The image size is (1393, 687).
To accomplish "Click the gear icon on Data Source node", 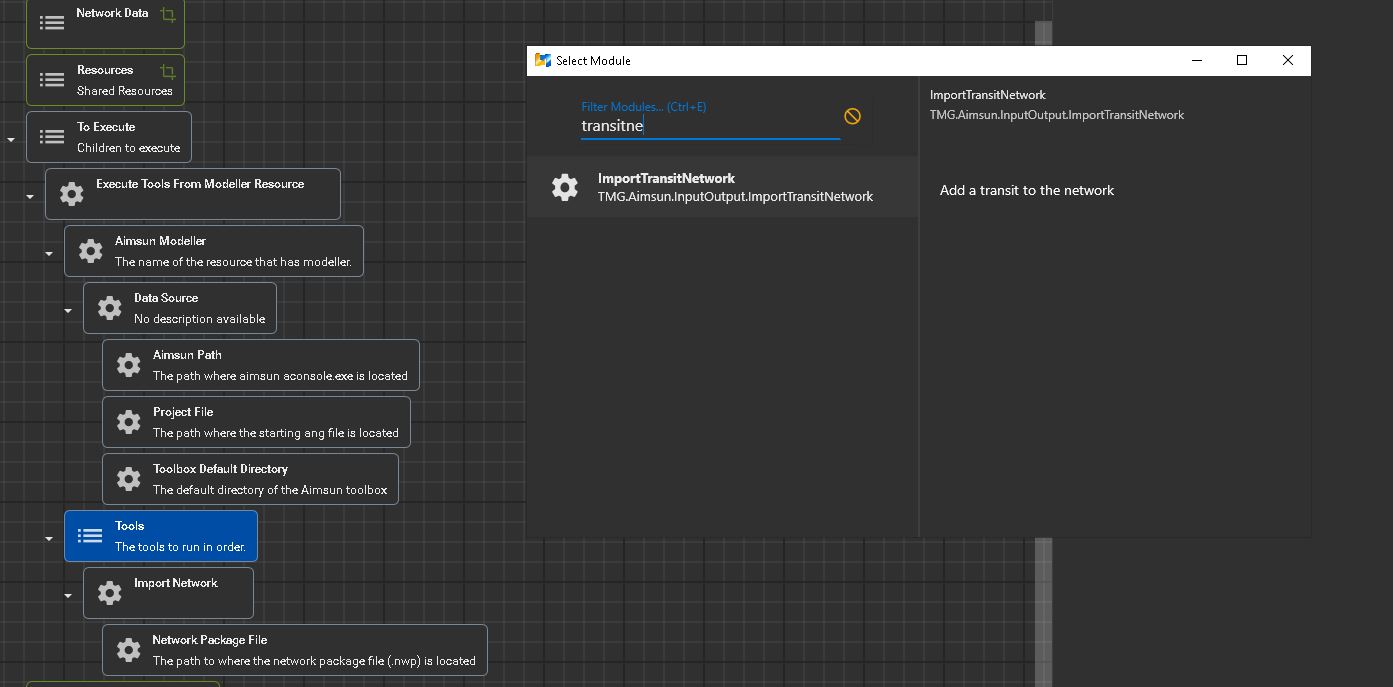I will pos(109,307).
